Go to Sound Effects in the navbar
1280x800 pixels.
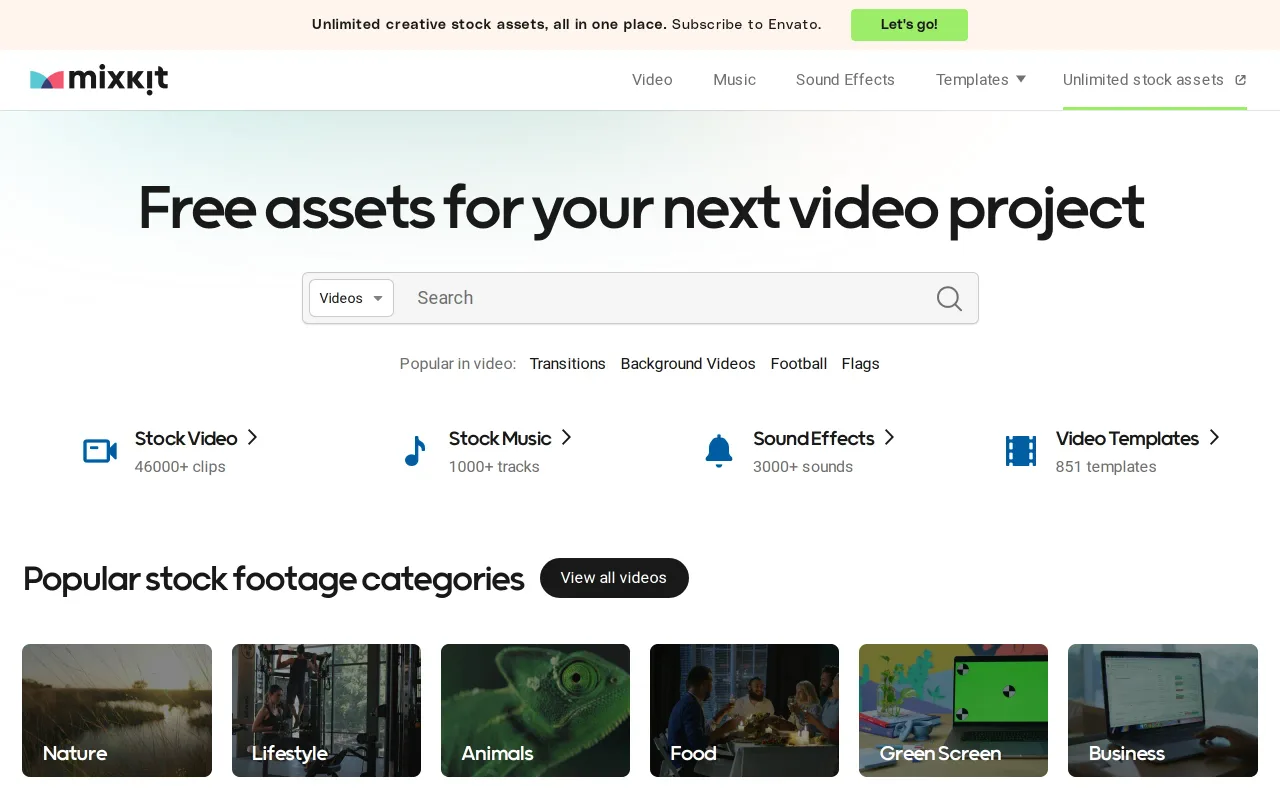click(845, 80)
